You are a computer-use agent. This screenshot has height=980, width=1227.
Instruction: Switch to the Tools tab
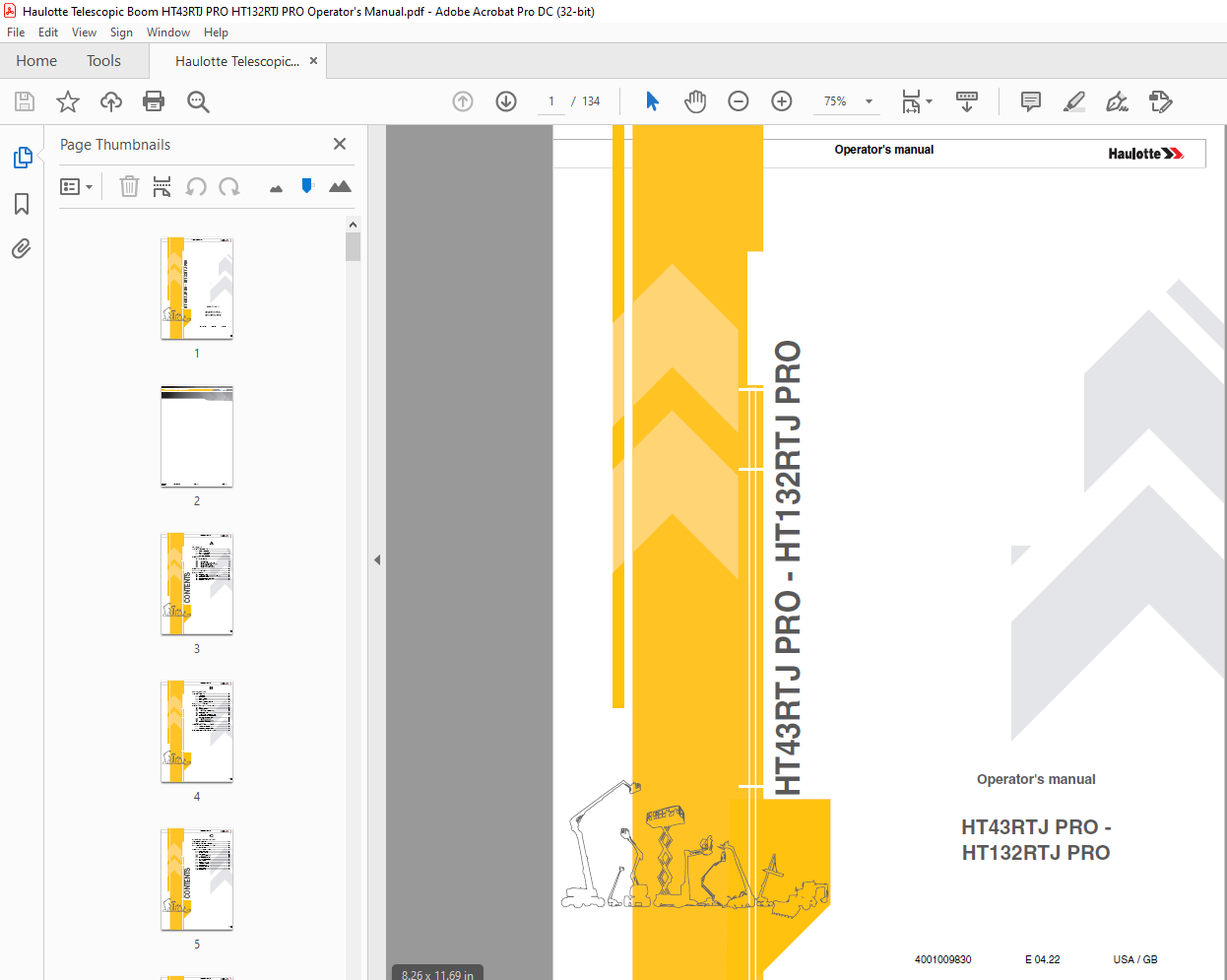pos(103,61)
